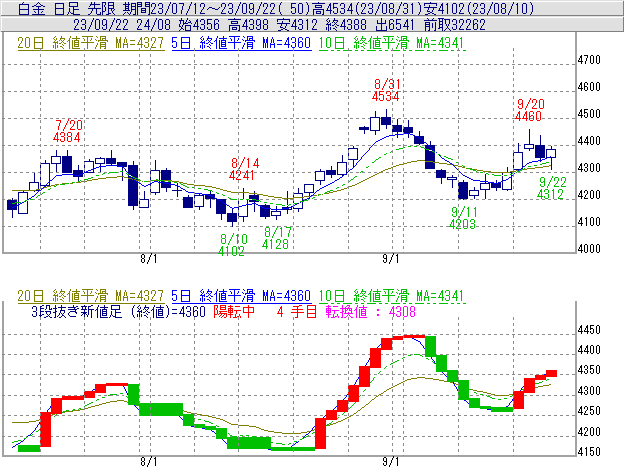624x475 pixels.
Task: Click the 前取32262 open interest value
Action: (x=454, y=25)
